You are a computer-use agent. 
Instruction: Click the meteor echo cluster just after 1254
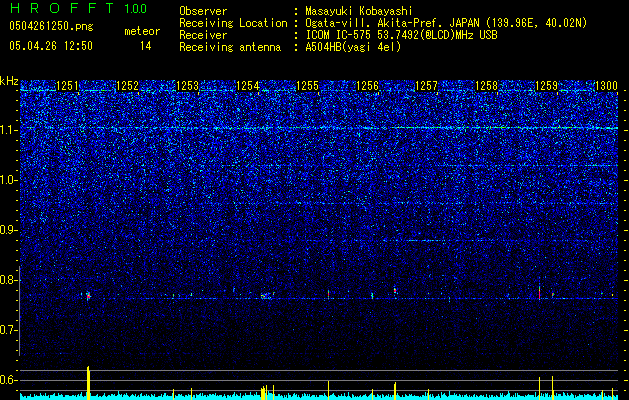click(x=267, y=296)
